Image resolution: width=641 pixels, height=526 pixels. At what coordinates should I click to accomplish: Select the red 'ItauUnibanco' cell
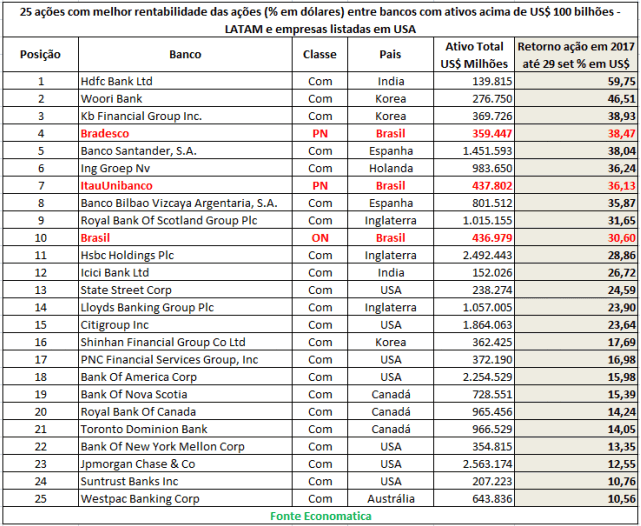pyautogui.click(x=185, y=186)
